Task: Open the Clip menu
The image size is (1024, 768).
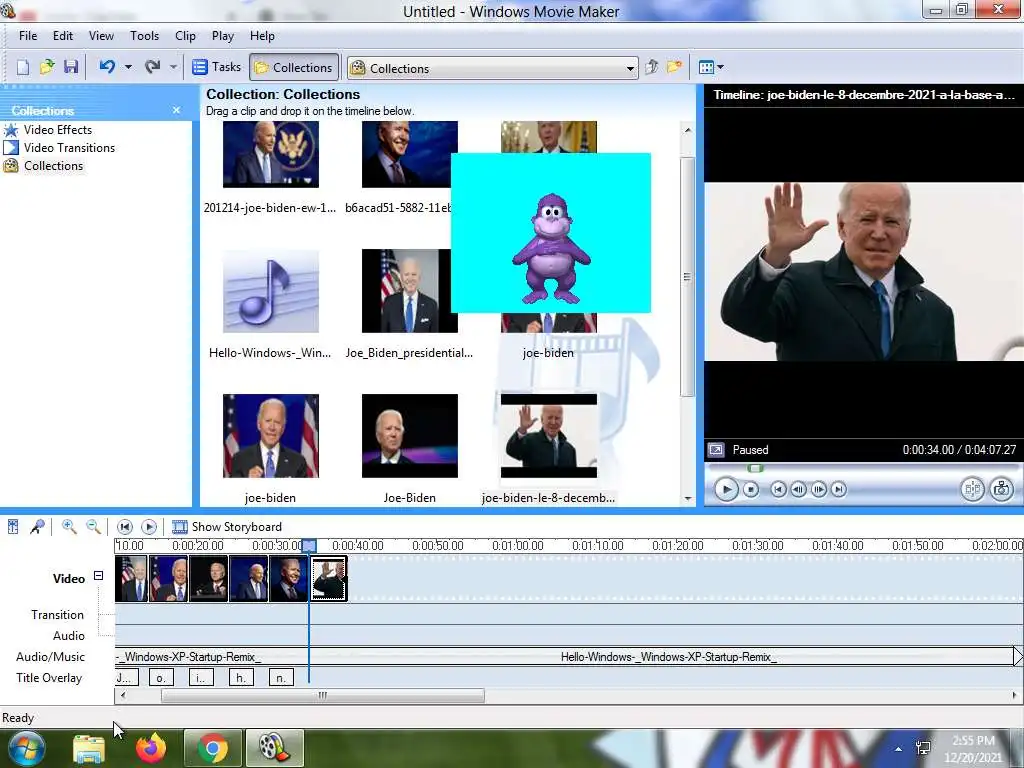Action: click(185, 36)
